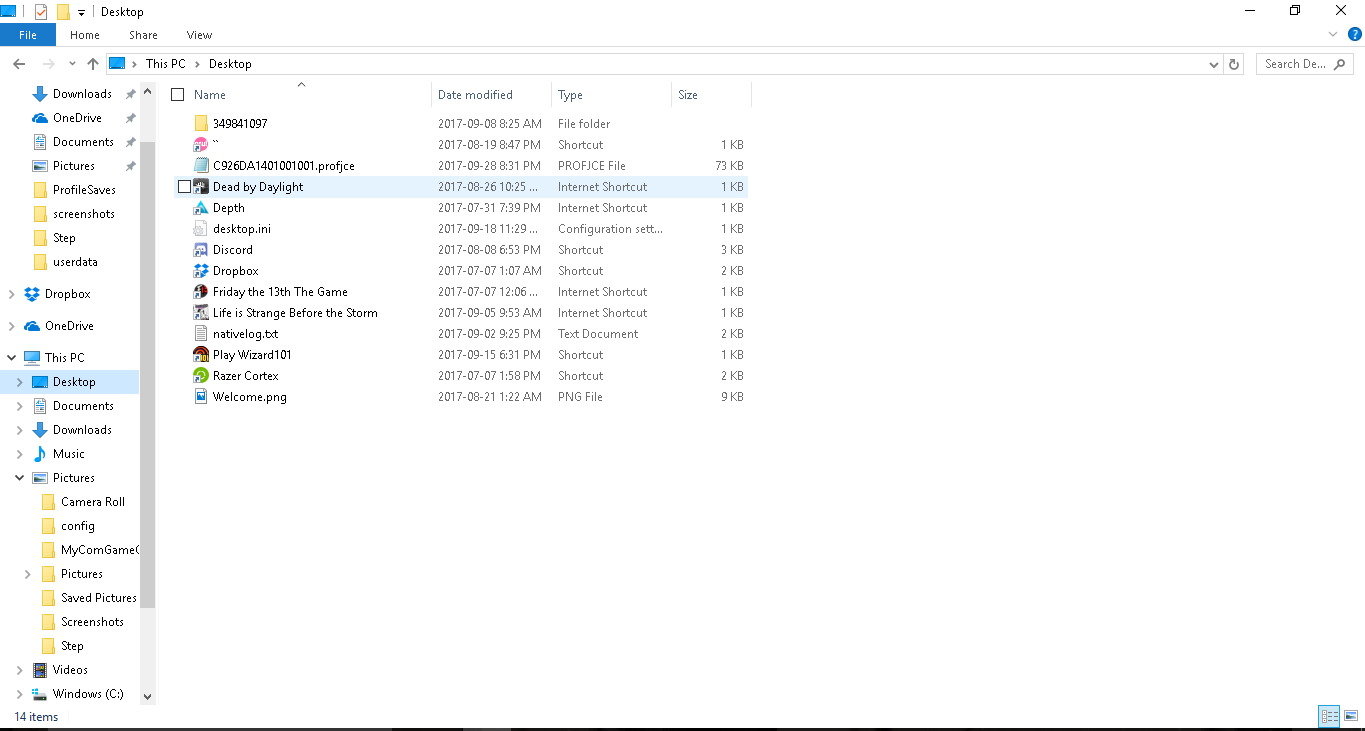
Task: Select the 349841097 folder icon
Action: click(x=201, y=124)
